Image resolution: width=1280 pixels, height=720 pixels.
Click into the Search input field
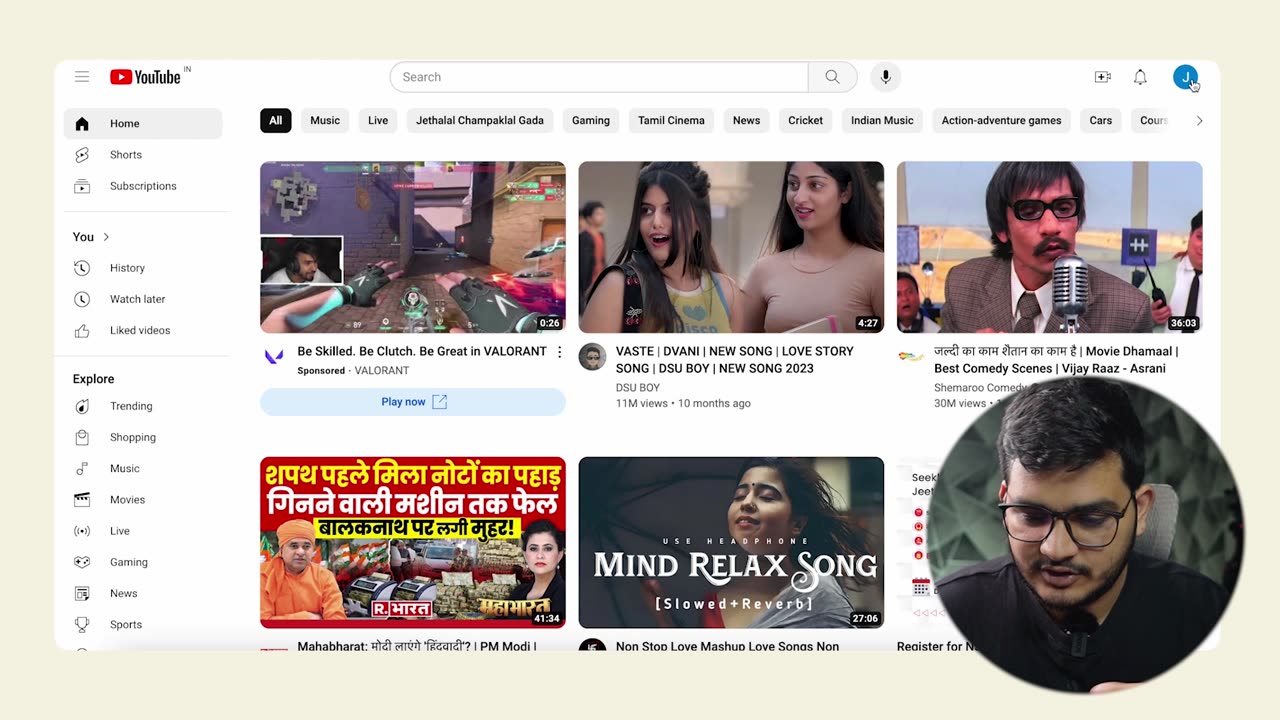click(599, 77)
